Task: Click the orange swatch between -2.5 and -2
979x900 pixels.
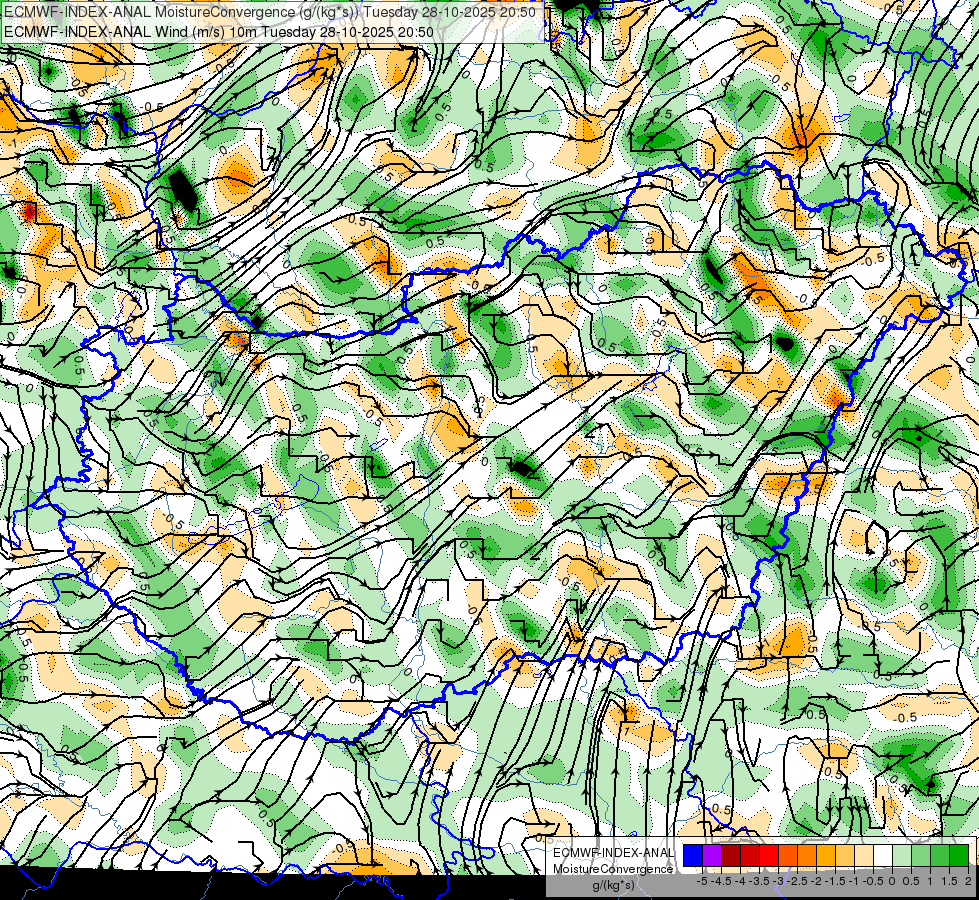Action: coord(807,856)
